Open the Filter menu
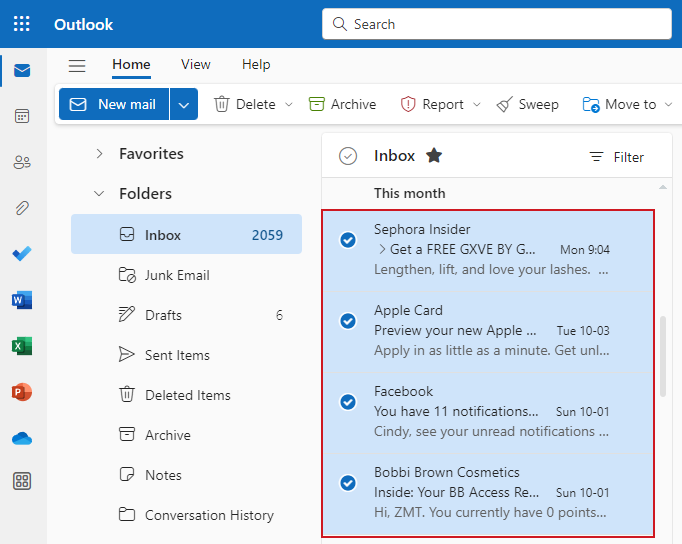 (x=616, y=157)
